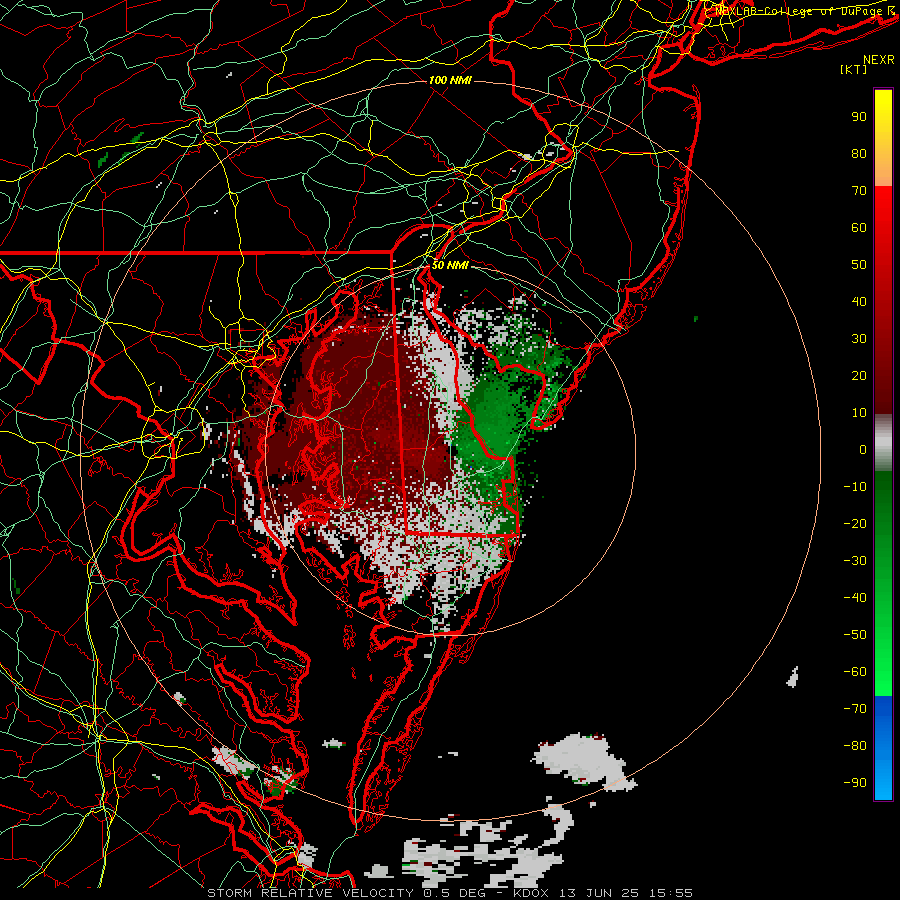Click the small isolated white echo near -60 level
The height and width of the screenshot is (900, 900).
click(x=793, y=677)
